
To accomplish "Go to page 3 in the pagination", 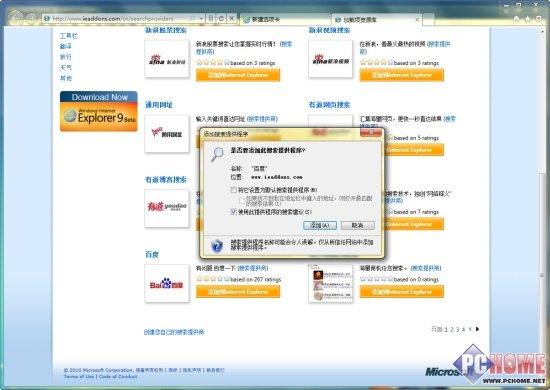I will pyautogui.click(x=457, y=329).
